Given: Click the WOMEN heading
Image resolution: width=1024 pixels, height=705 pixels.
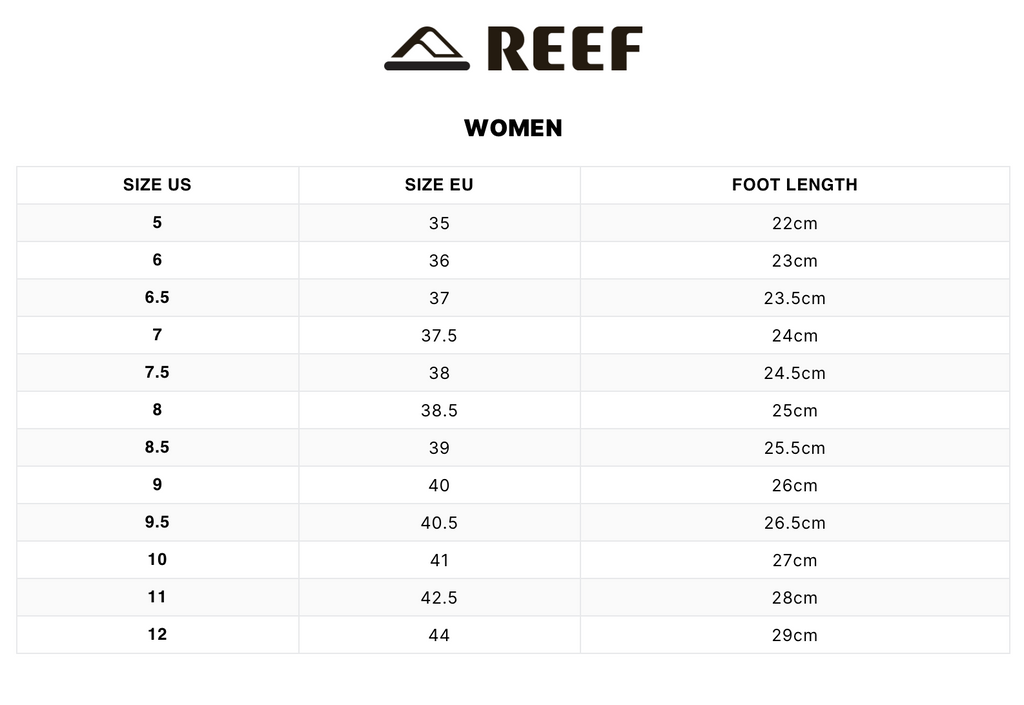Looking at the screenshot, I should [513, 128].
